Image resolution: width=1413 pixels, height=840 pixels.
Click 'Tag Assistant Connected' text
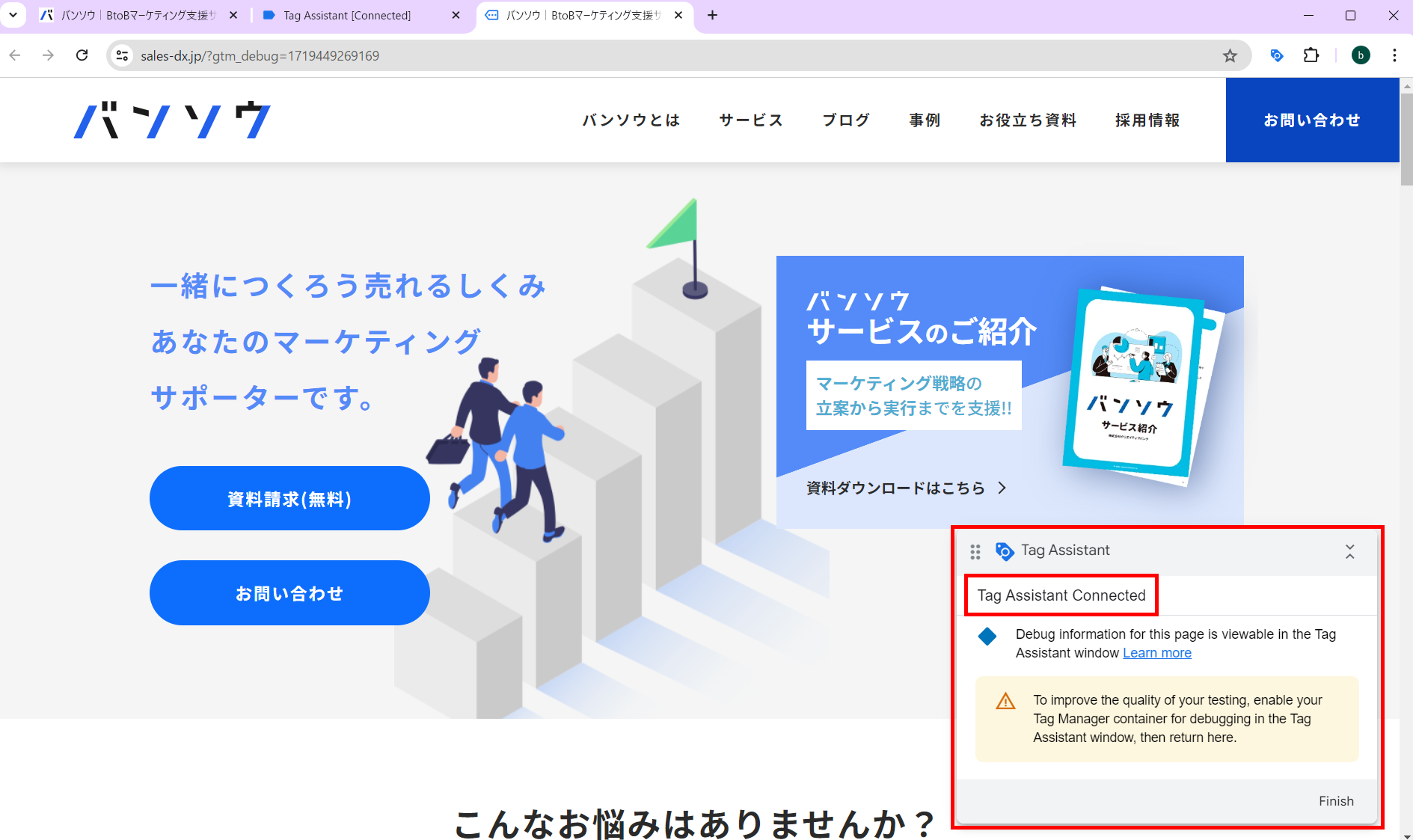tap(1061, 595)
